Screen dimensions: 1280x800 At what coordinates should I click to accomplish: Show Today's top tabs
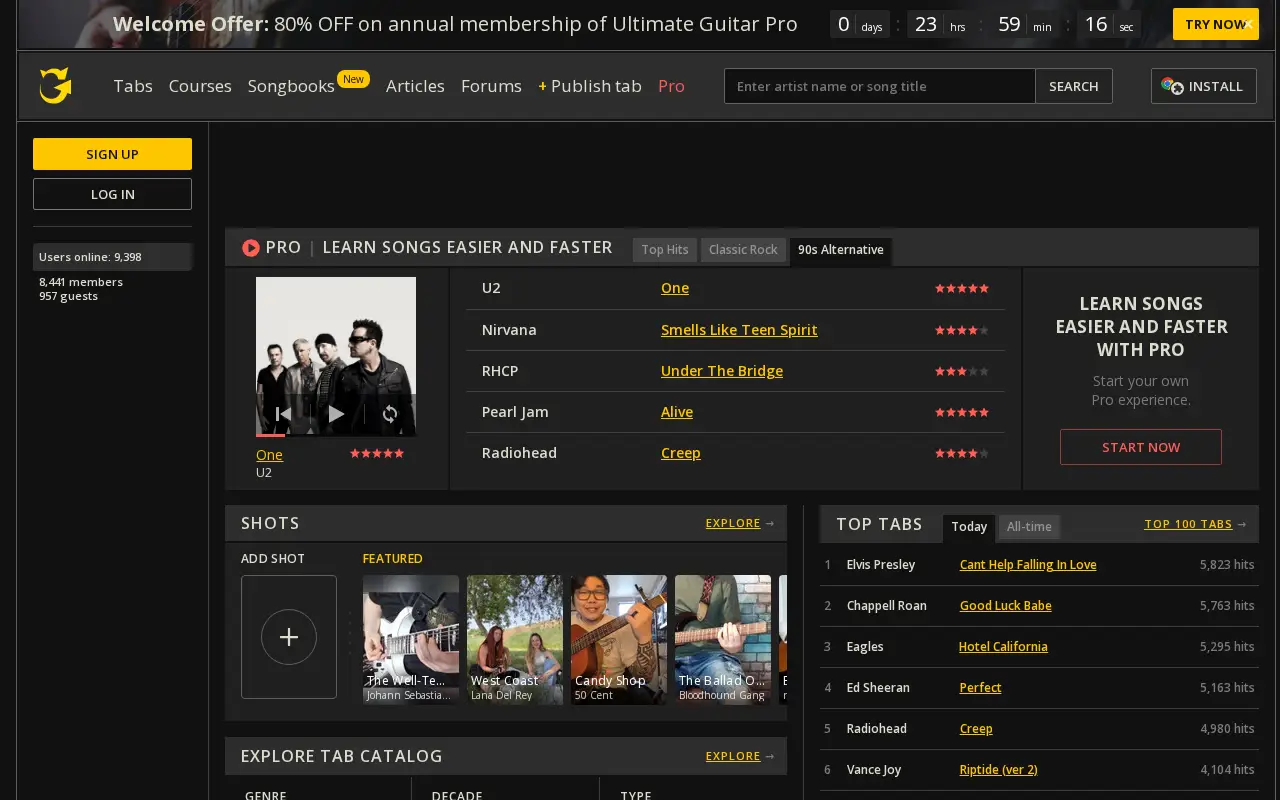pyautogui.click(x=969, y=527)
